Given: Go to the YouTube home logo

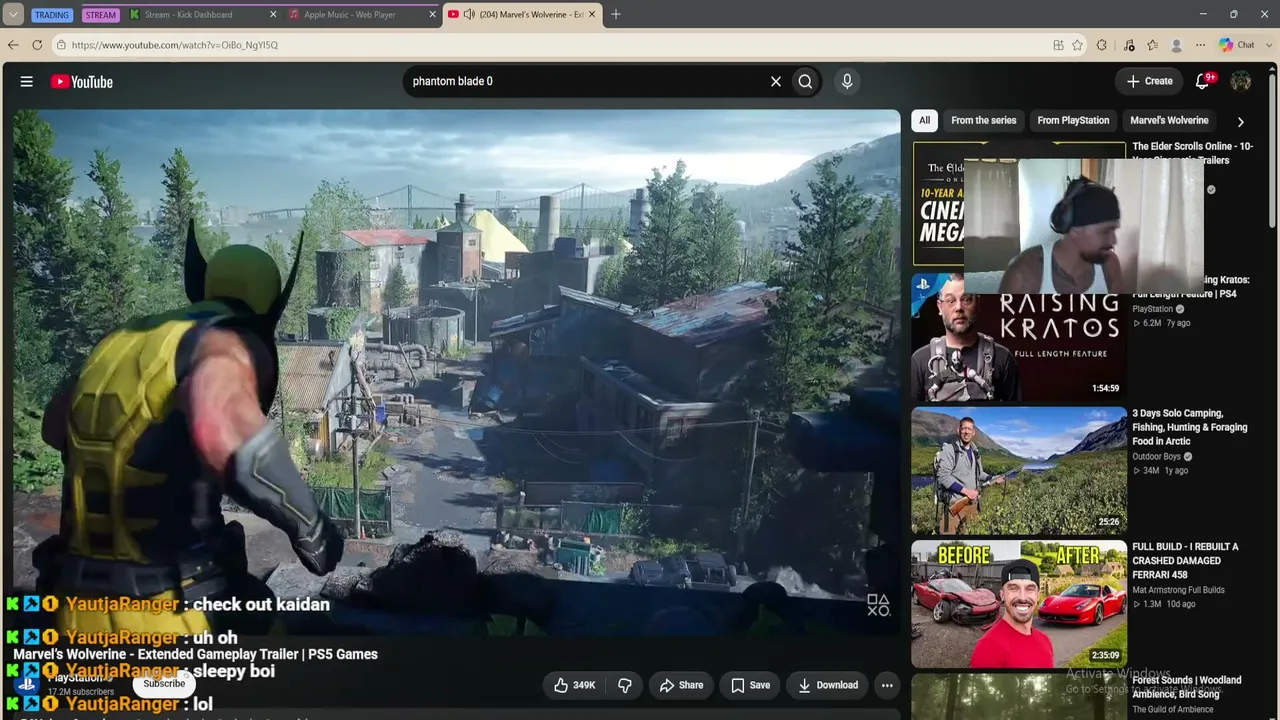Looking at the screenshot, I should (x=82, y=82).
